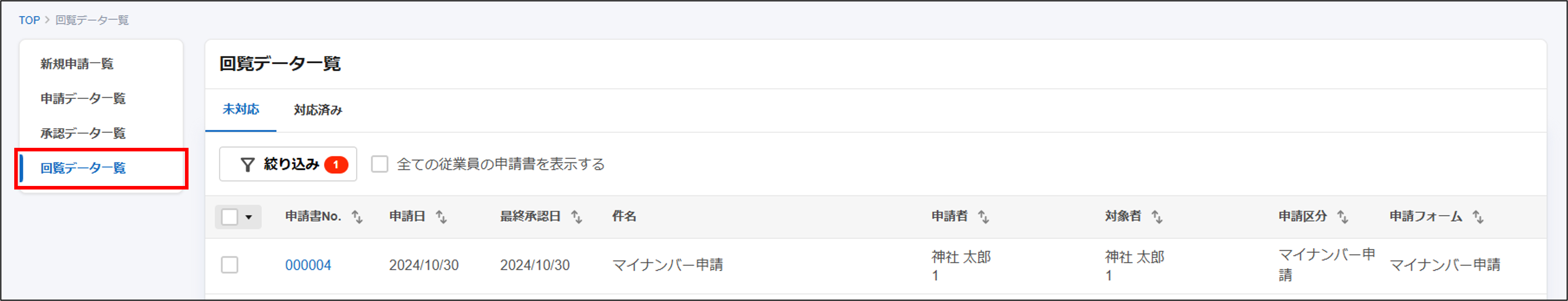Screen dimensions: 1568x301
Task: Open 承認データ一覧 in the sidebar
Action: click(83, 134)
